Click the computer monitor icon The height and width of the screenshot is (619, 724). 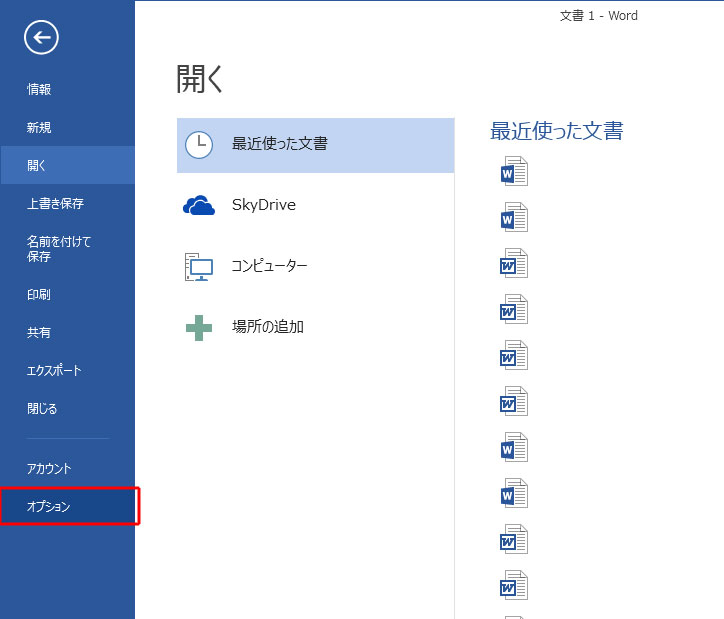(x=199, y=267)
